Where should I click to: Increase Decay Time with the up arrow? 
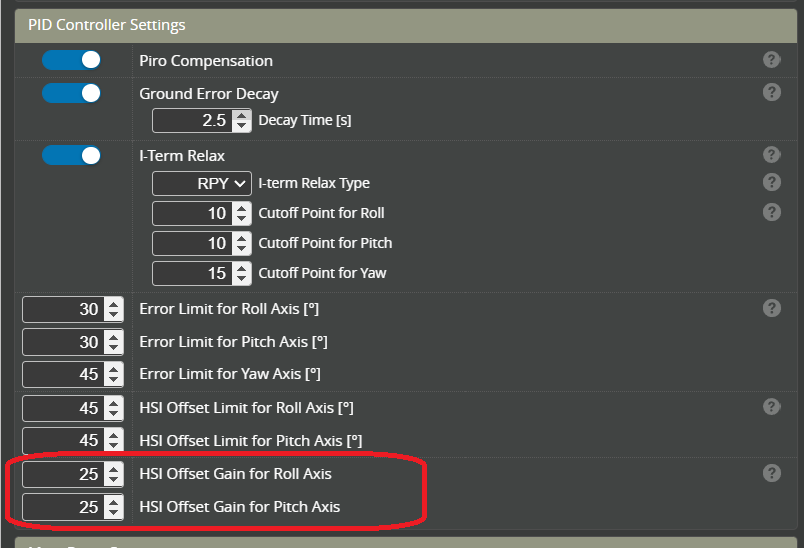241,115
